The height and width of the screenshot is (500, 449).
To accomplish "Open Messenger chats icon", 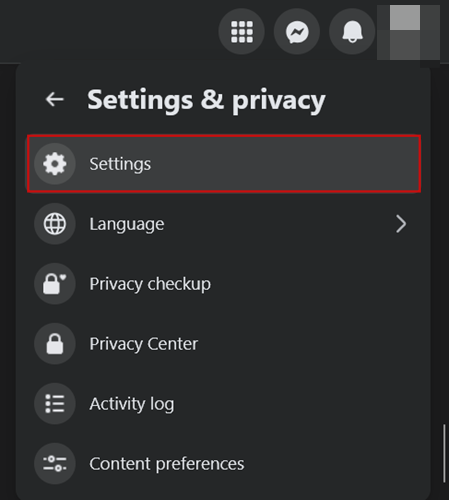I will (x=297, y=32).
